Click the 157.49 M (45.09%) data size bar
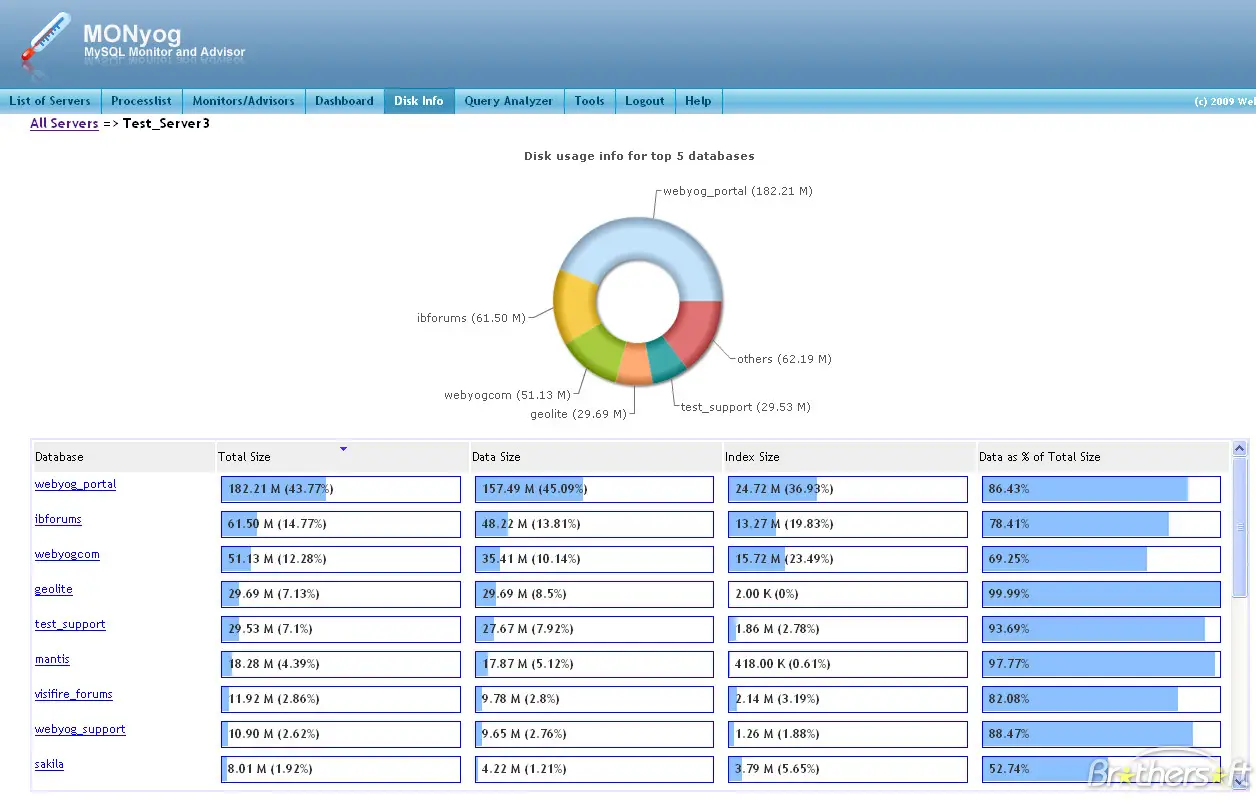This screenshot has width=1256, height=805. [595, 489]
